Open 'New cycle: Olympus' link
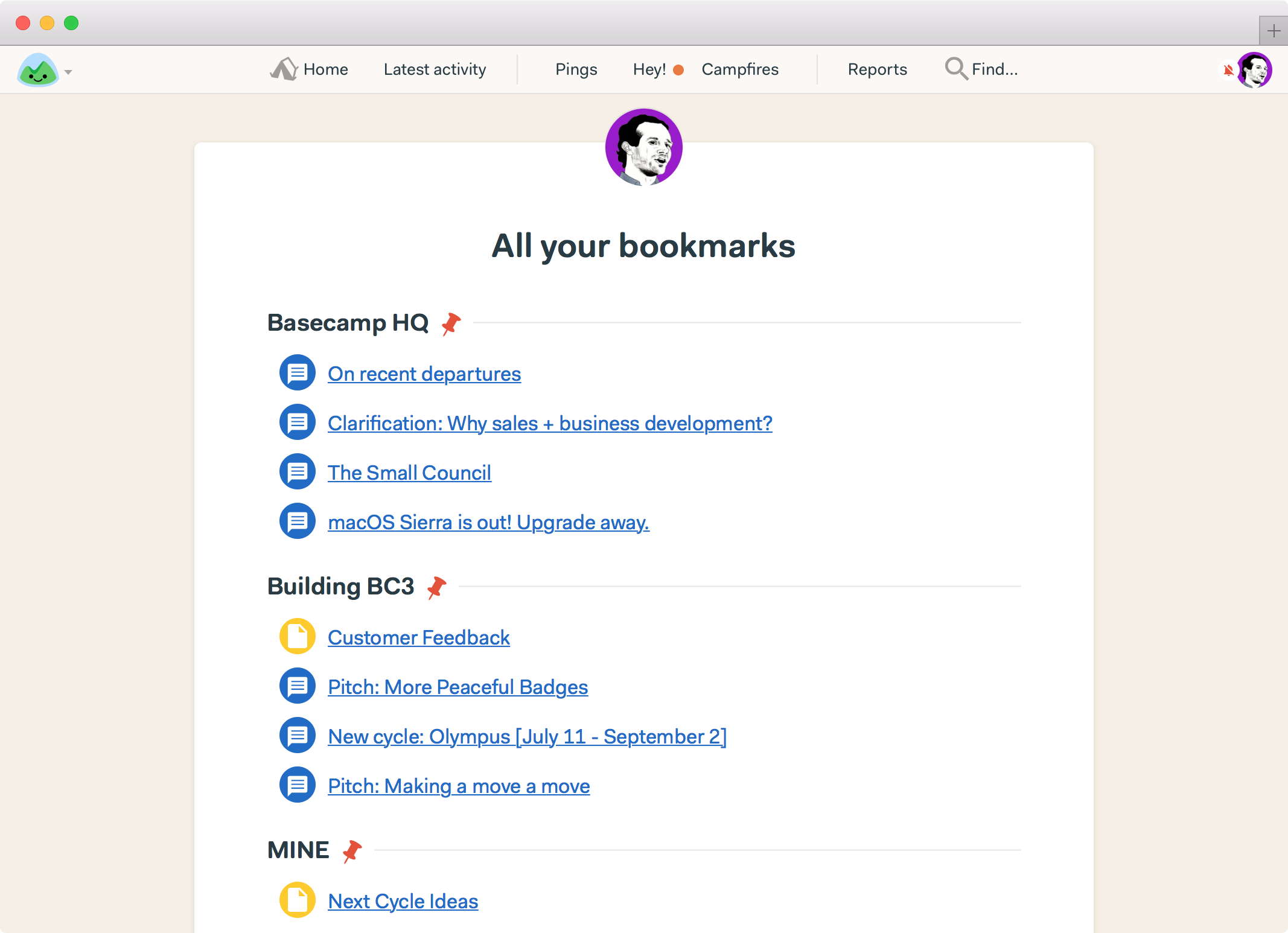 click(x=527, y=737)
